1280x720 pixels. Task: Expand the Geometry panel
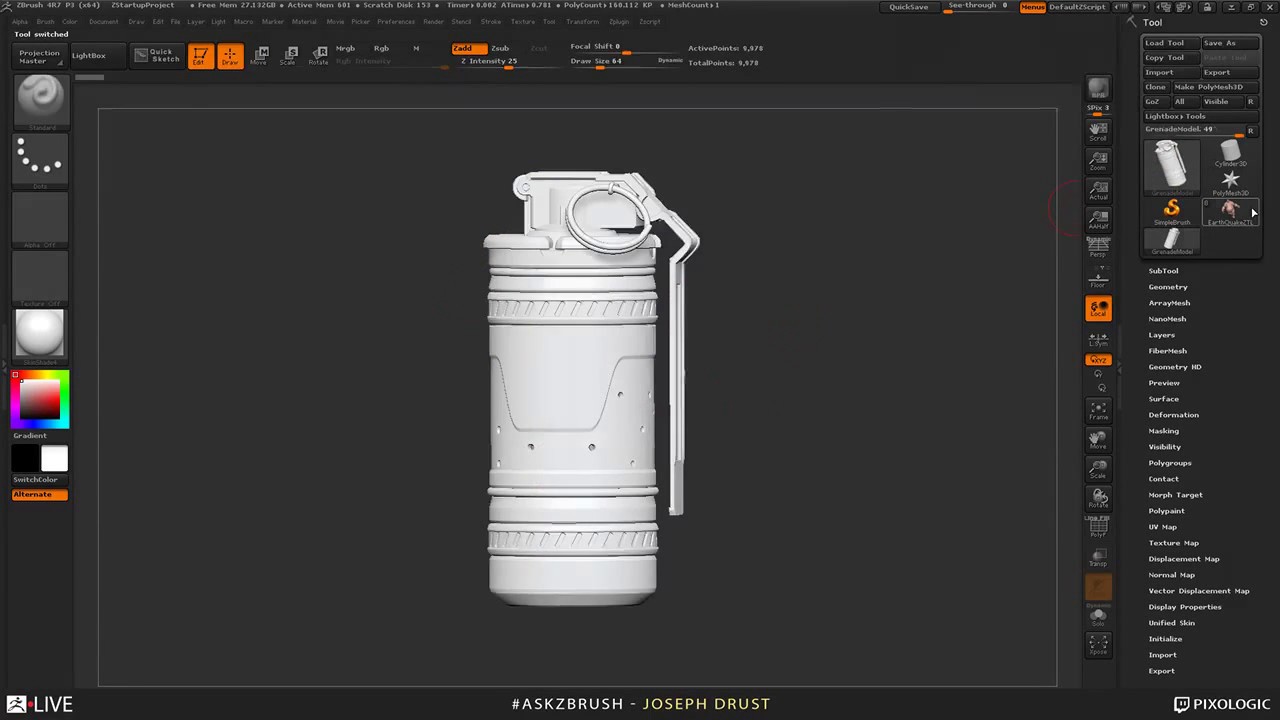coord(1168,287)
